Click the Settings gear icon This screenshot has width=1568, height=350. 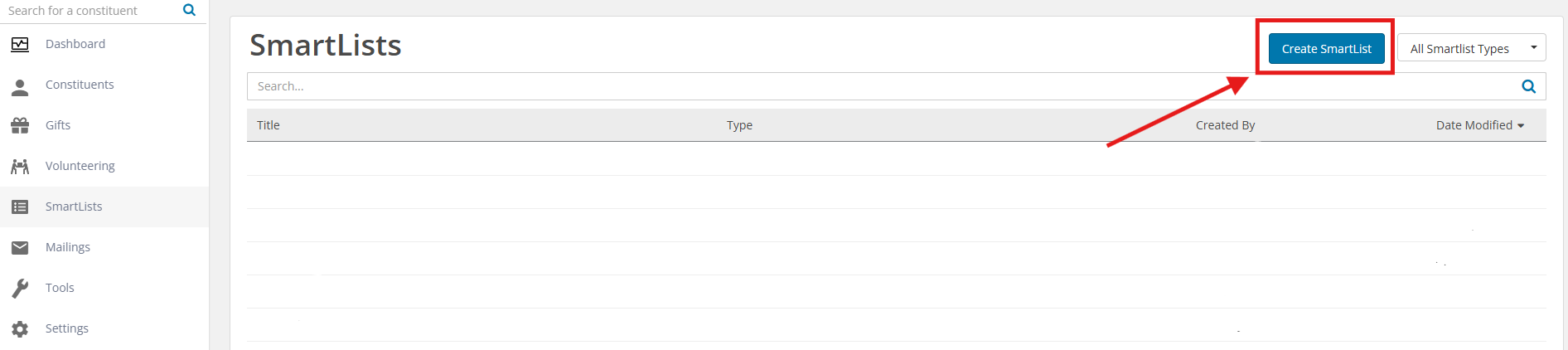click(x=20, y=329)
